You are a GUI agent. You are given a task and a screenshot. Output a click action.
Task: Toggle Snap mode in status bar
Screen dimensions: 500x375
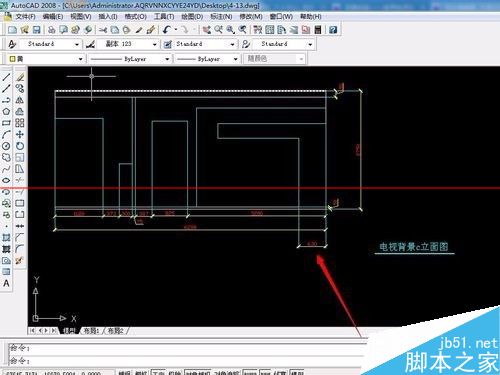[124, 373]
